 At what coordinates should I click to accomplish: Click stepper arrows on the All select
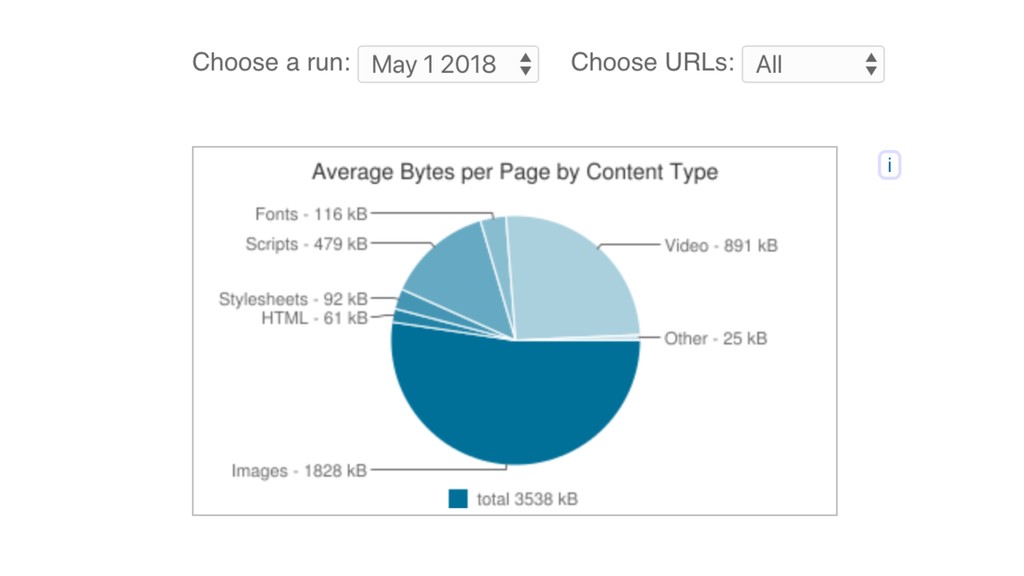[x=871, y=64]
